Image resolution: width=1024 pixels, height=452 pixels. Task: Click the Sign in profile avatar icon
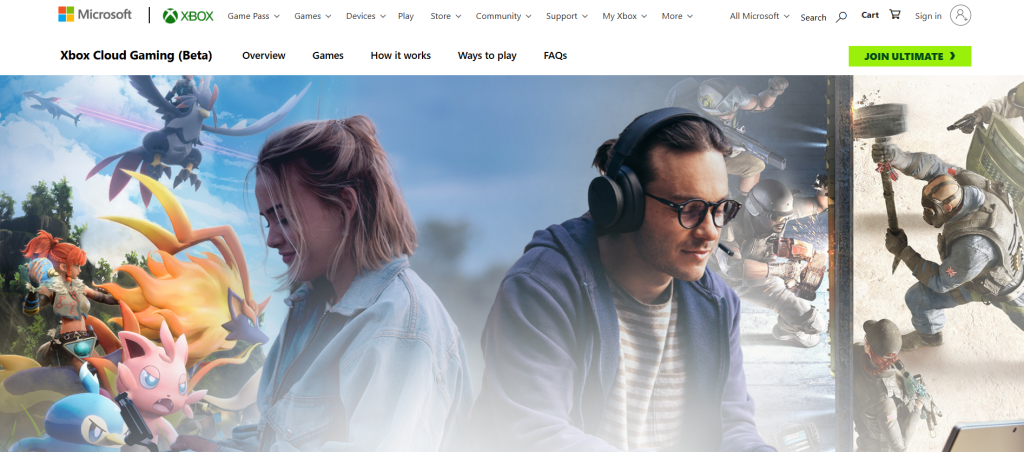960,15
